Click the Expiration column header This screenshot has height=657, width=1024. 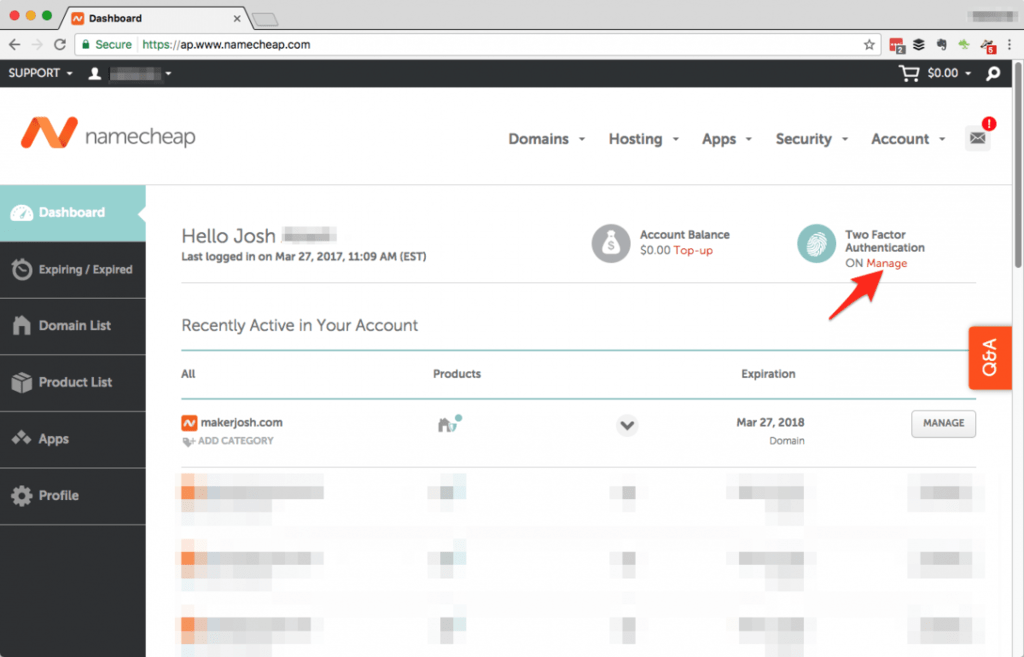(x=768, y=374)
